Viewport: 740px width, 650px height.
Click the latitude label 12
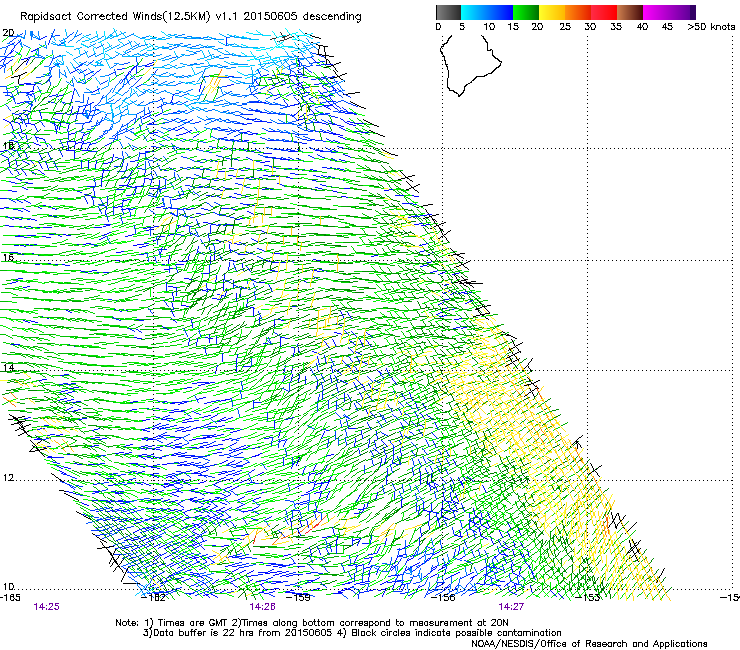click(8, 478)
